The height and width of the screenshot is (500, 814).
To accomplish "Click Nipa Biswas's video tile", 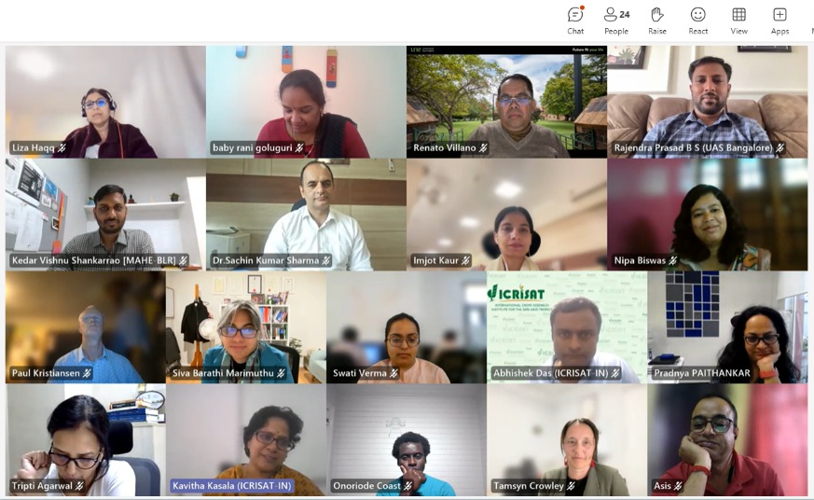I will click(708, 214).
